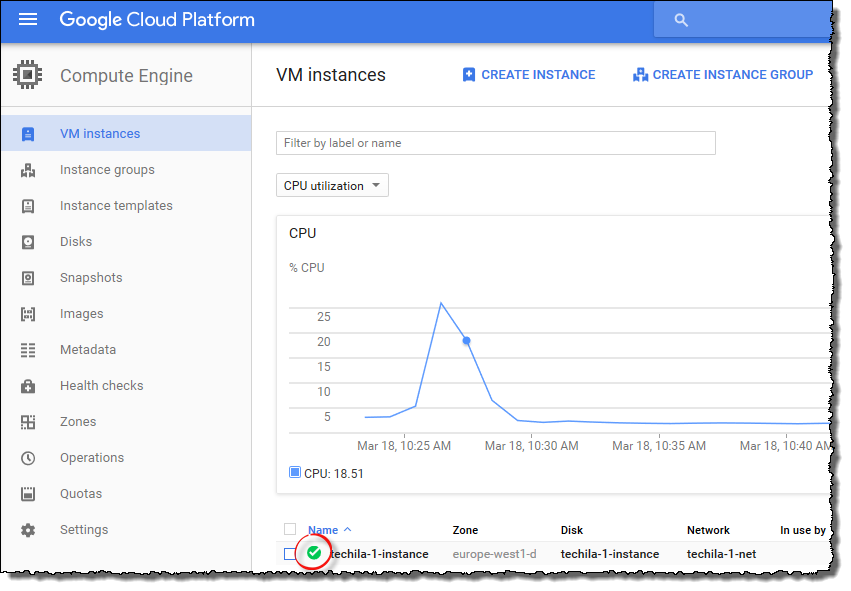Select Instance groups in sidebar
Screen dimensions: 851x591
pos(107,170)
